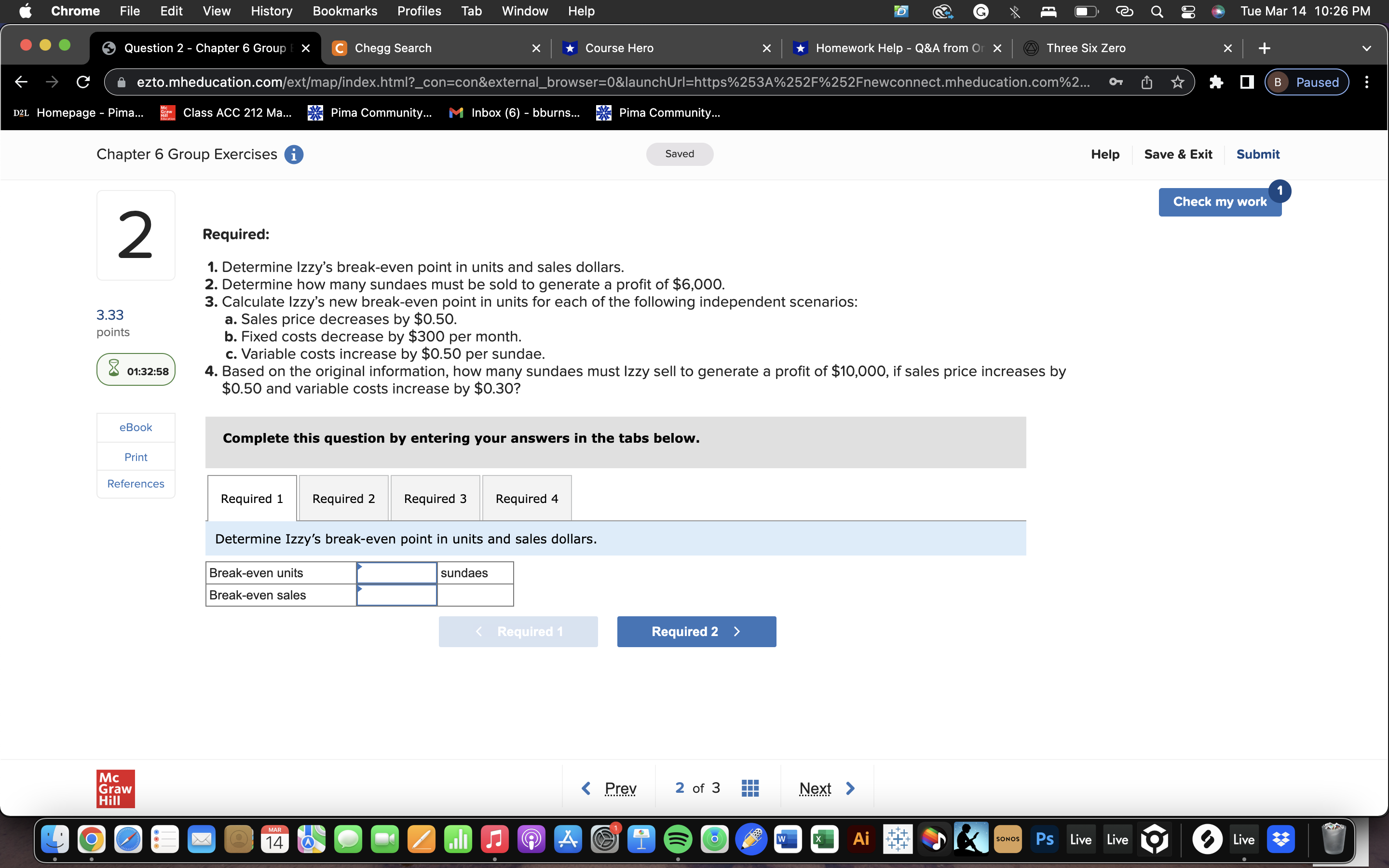
Task: Open the Bookmarks menu
Action: pos(344,12)
